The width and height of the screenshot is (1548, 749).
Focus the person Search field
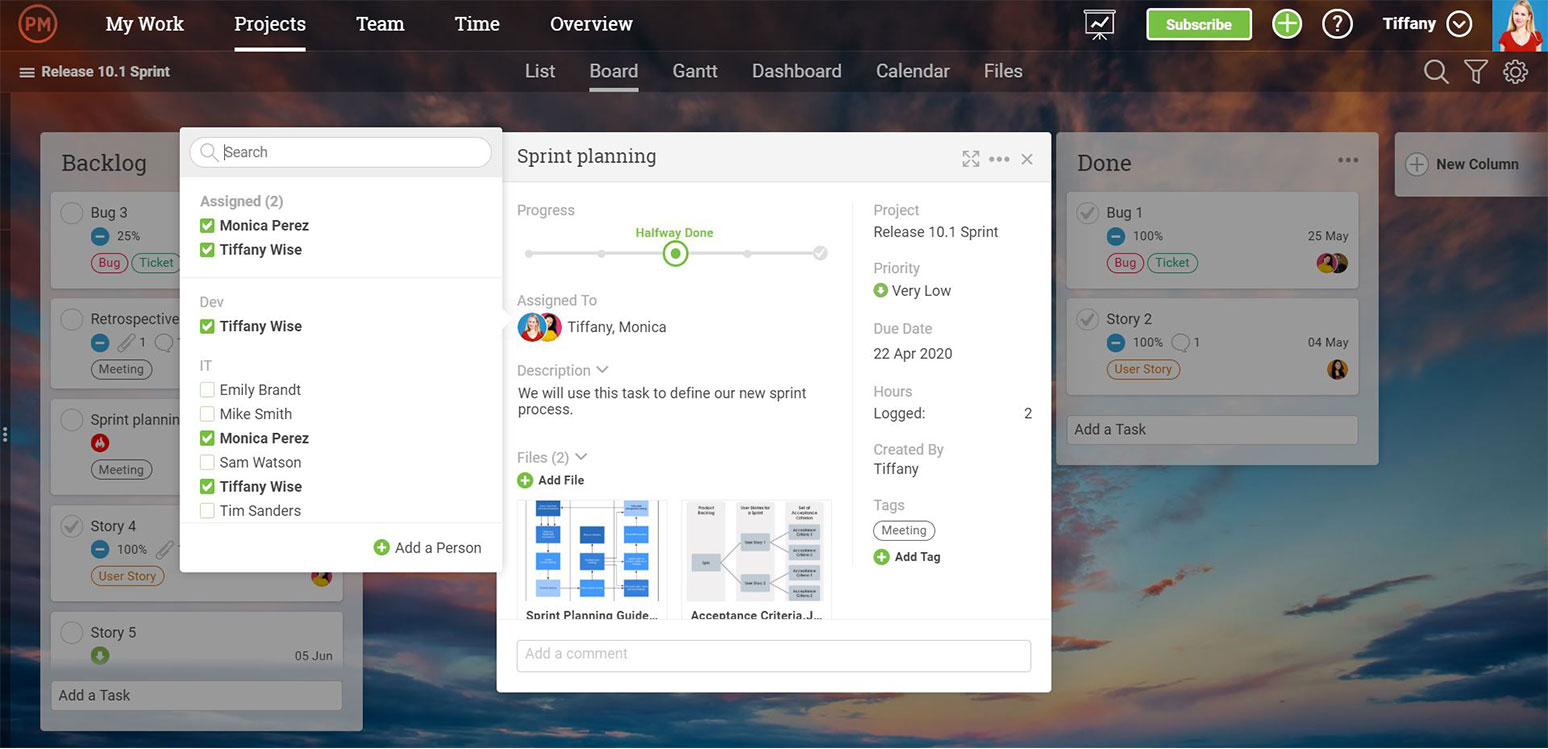340,152
